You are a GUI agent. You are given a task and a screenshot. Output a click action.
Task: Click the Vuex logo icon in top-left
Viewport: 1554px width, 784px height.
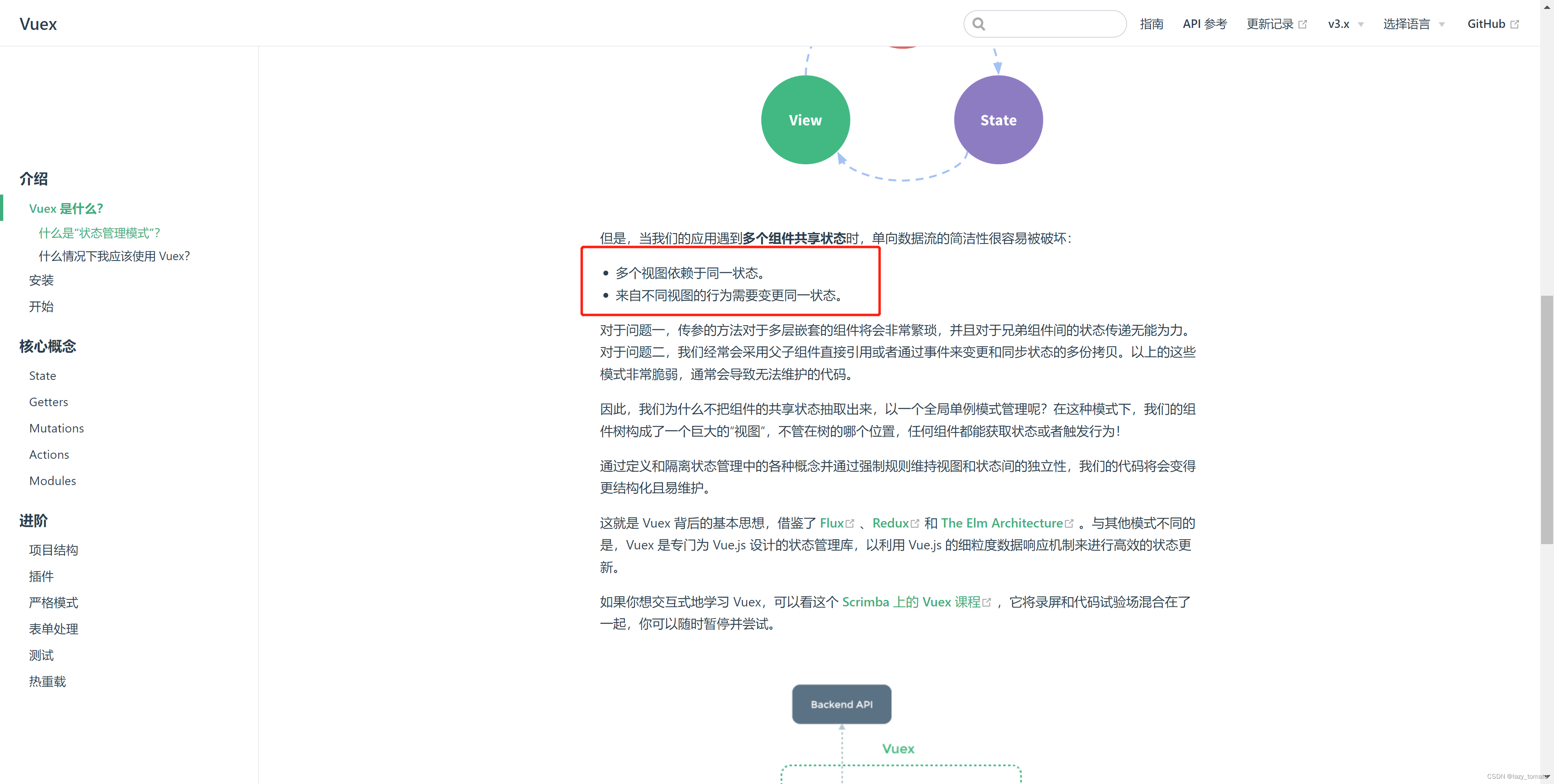37,24
